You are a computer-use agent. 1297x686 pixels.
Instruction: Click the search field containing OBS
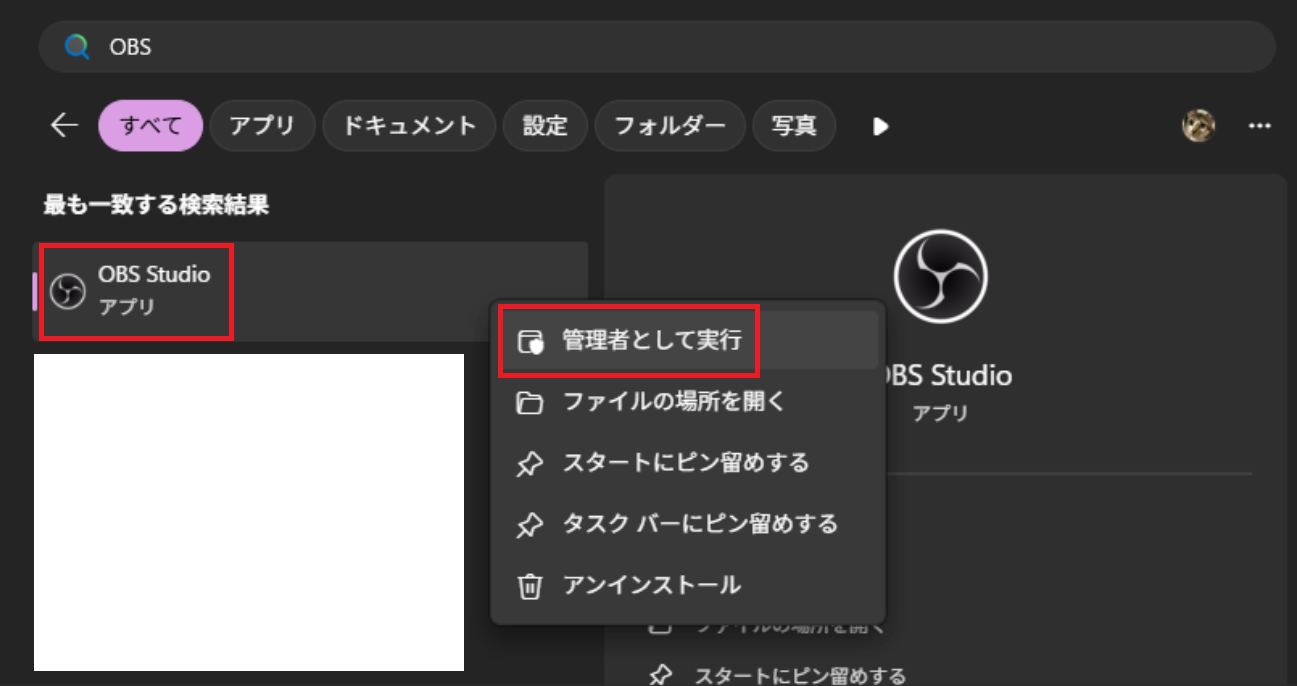(650, 46)
